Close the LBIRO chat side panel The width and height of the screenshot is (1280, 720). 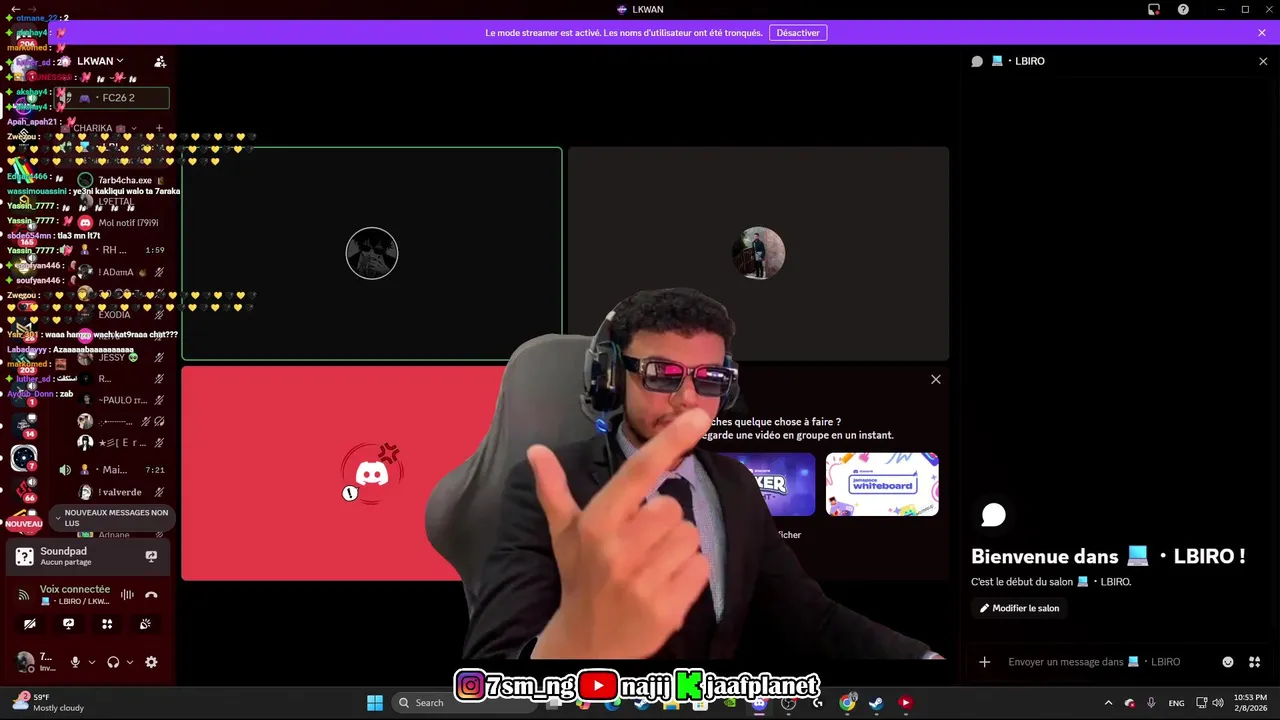tap(1263, 61)
